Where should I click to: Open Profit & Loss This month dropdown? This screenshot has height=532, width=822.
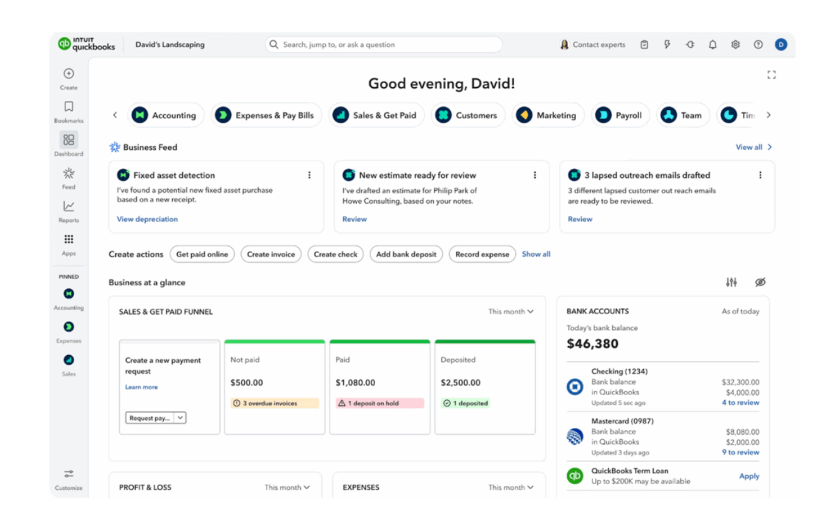click(x=287, y=487)
